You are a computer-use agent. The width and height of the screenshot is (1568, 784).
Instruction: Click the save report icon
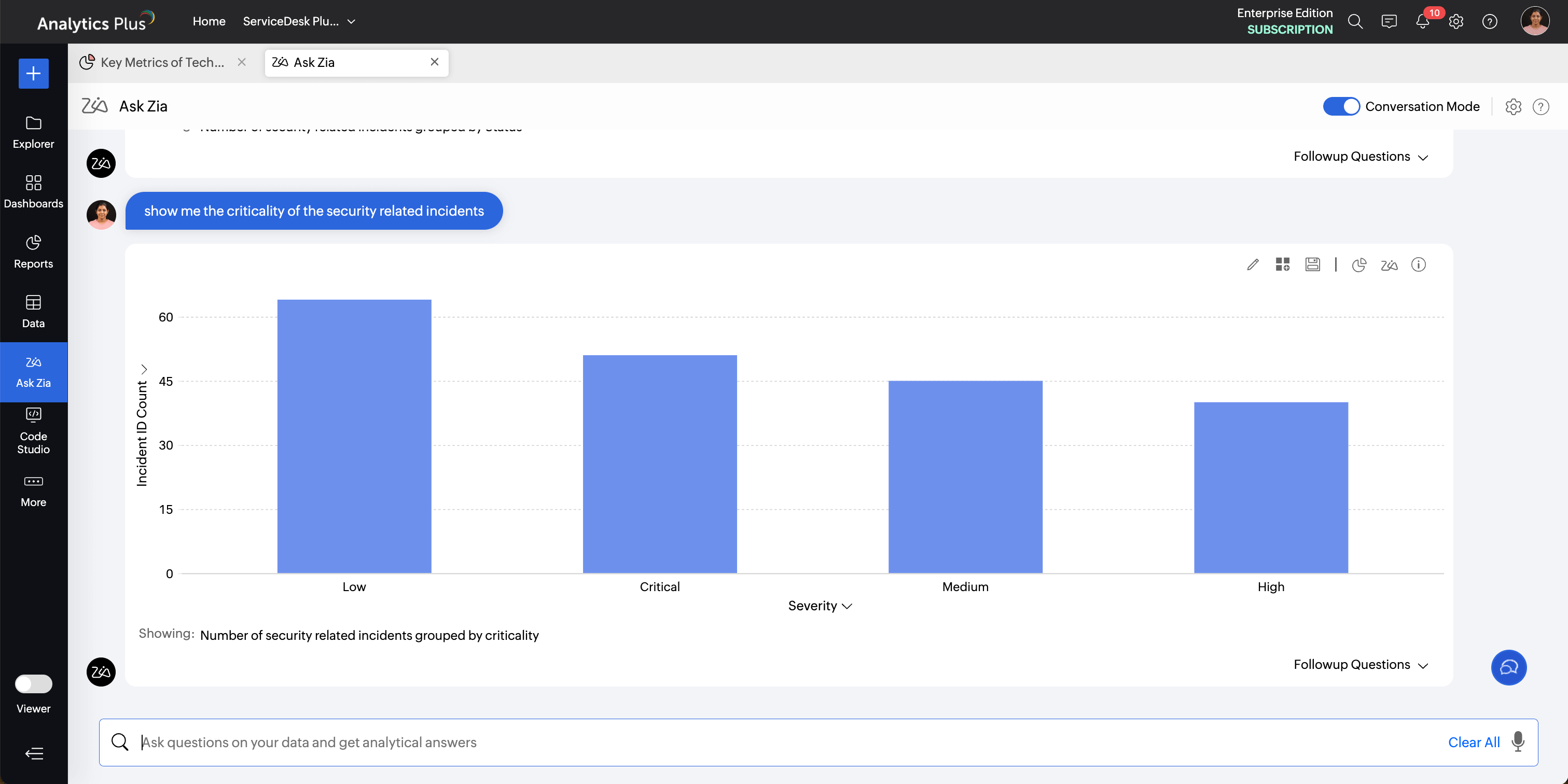click(x=1312, y=265)
